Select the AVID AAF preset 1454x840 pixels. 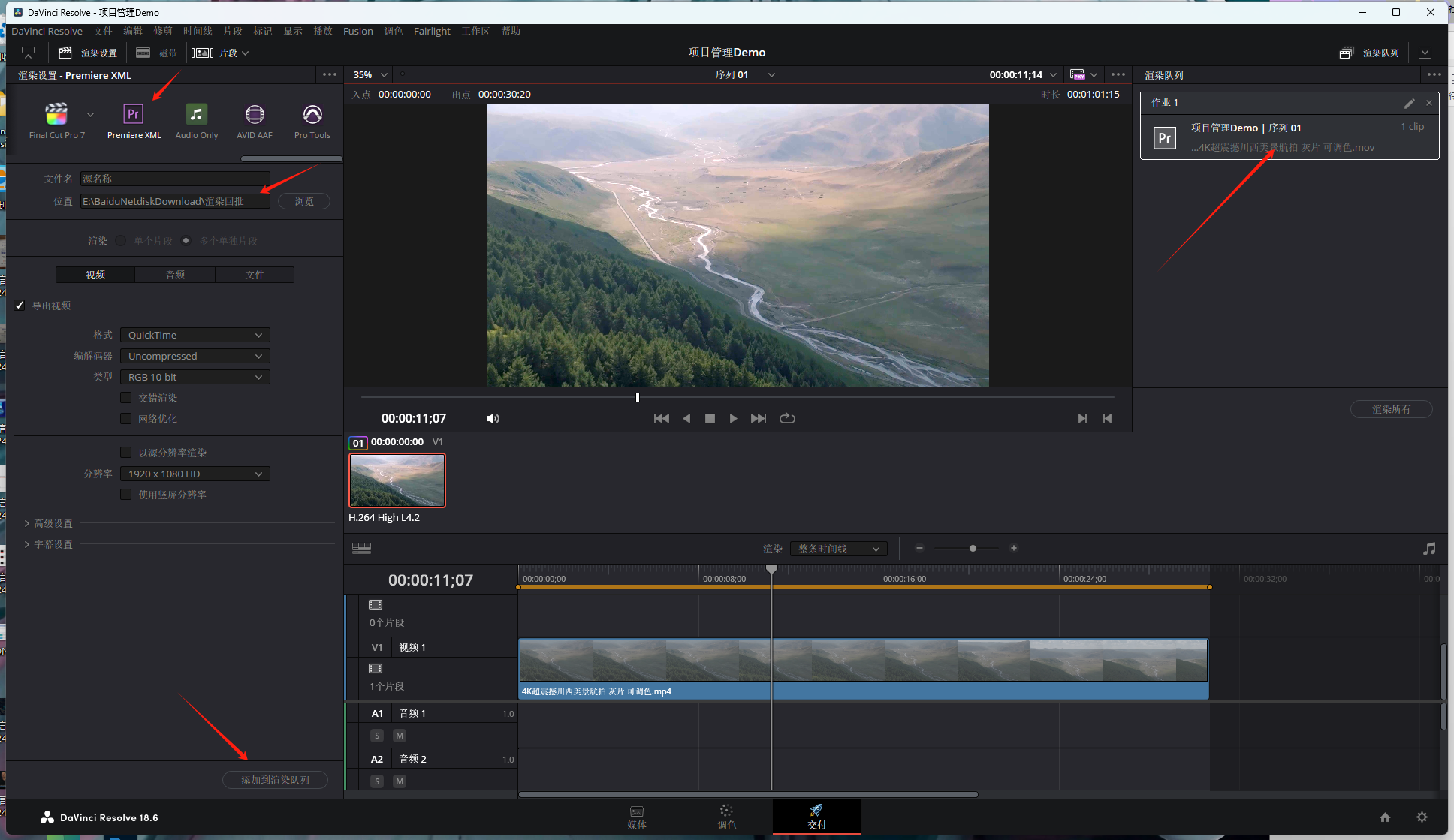tap(255, 115)
